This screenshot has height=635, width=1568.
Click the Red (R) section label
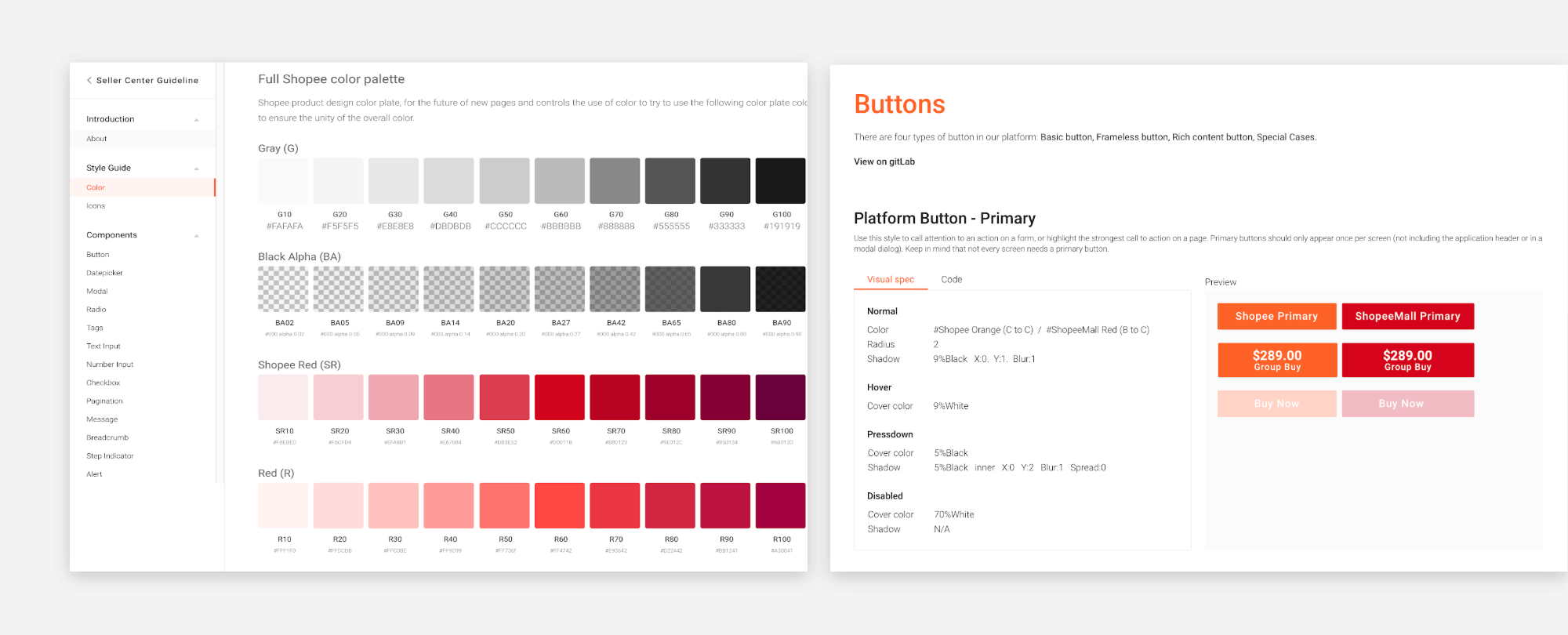(x=276, y=473)
